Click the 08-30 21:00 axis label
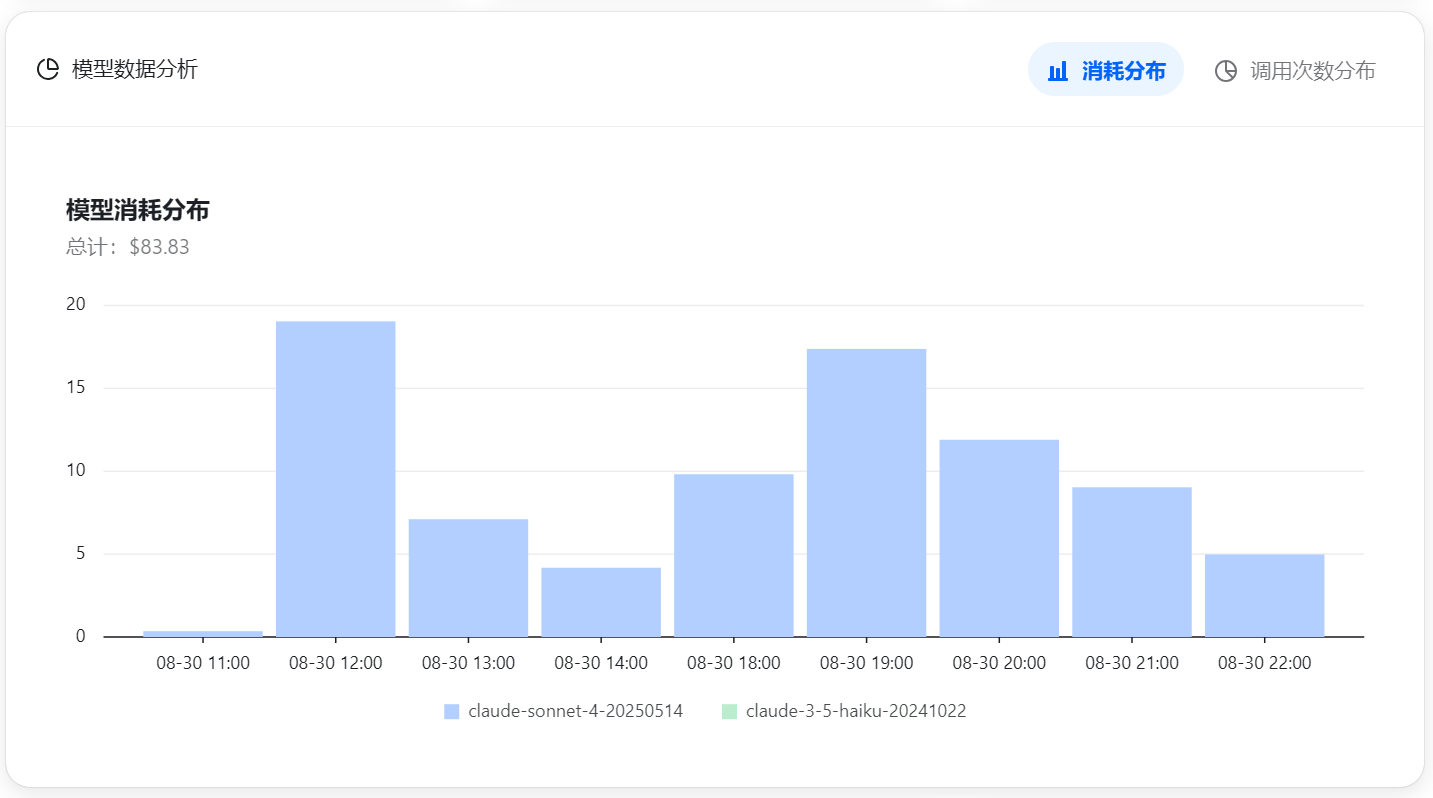Viewport: 1433px width, 798px height. [1132, 663]
